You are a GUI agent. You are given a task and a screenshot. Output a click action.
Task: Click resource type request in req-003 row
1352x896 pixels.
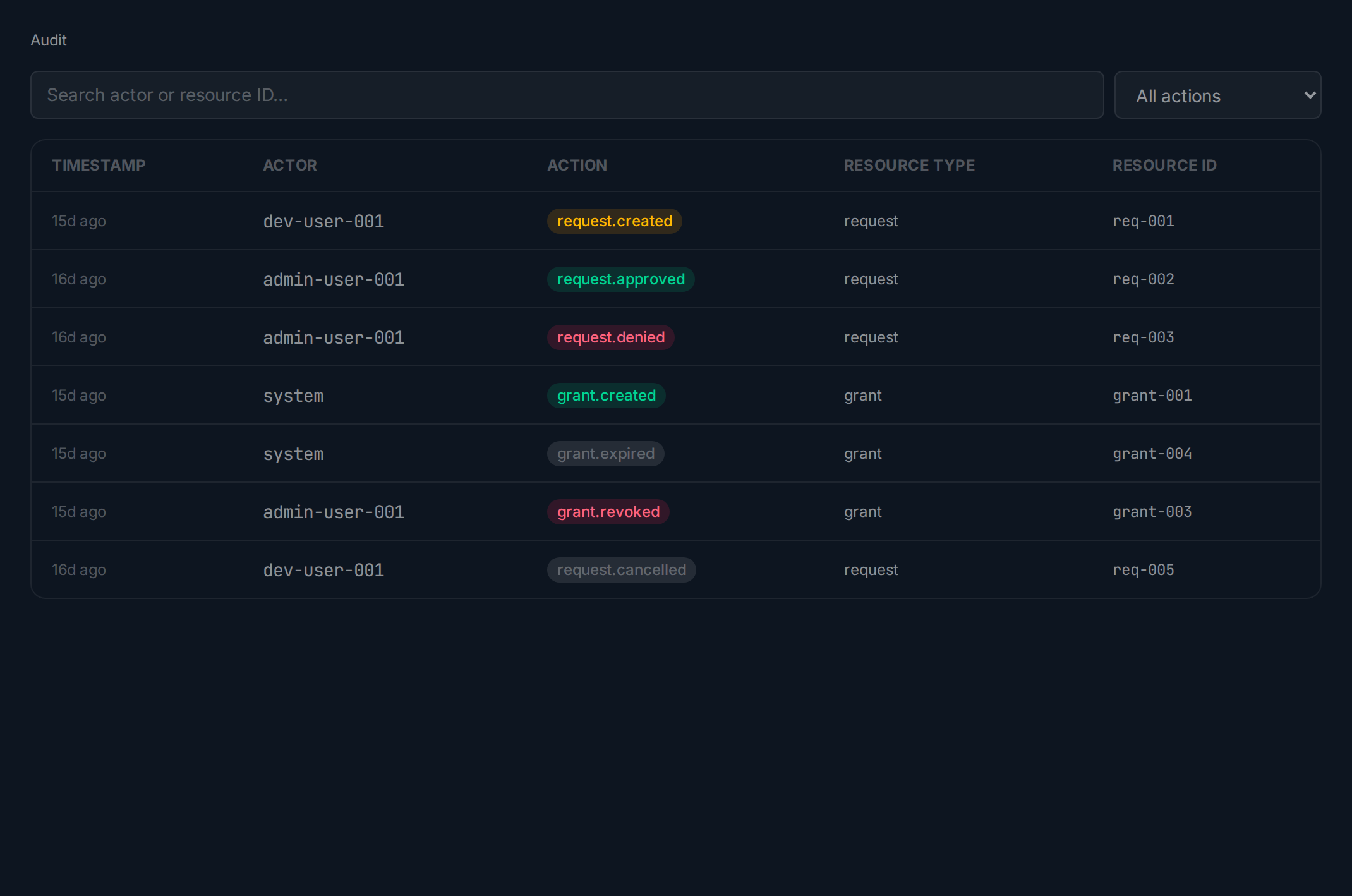click(871, 337)
